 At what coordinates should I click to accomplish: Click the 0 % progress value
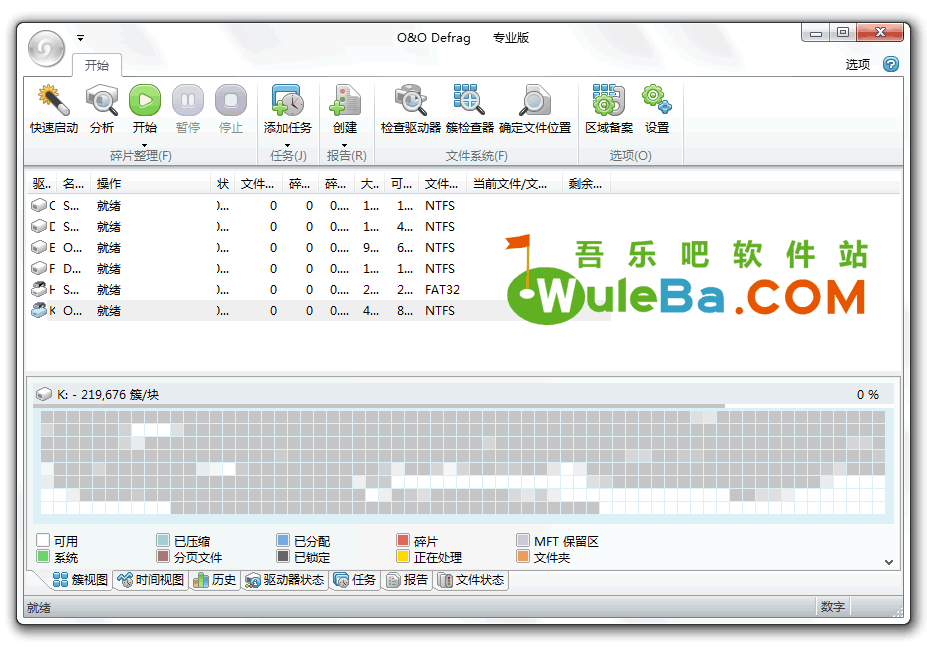click(868, 394)
